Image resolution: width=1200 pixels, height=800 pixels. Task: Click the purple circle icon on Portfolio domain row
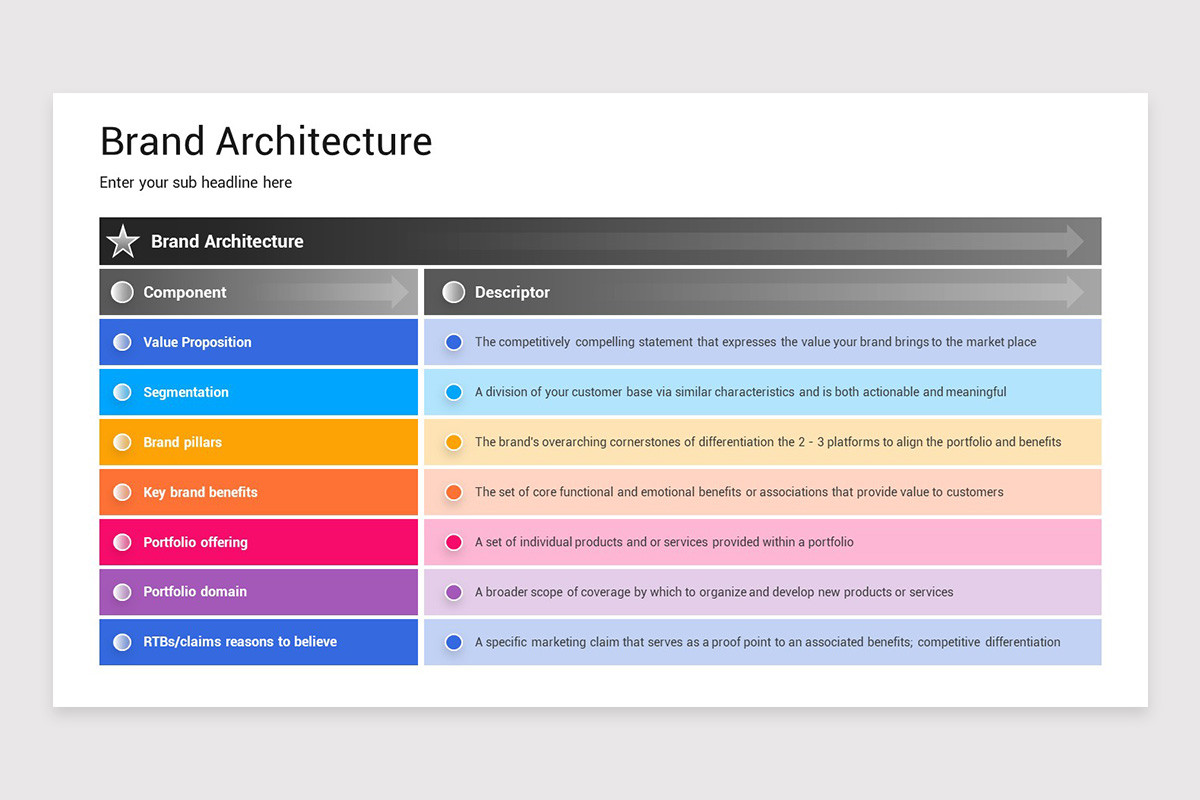(x=122, y=592)
